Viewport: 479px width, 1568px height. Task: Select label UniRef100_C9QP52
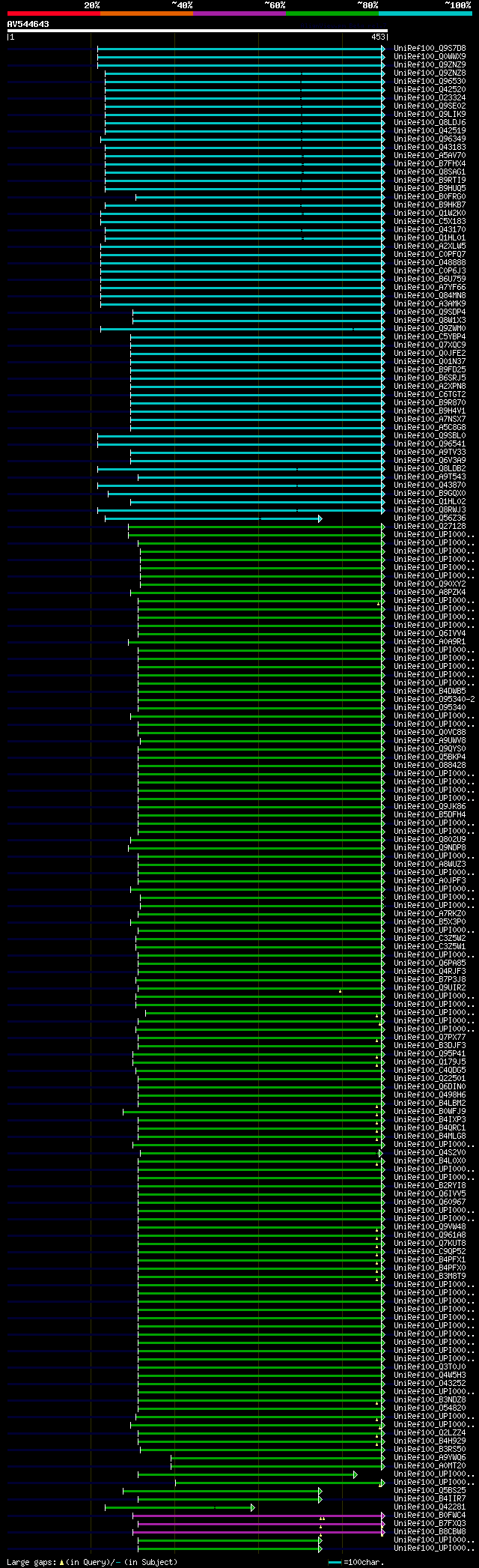(x=430, y=1252)
